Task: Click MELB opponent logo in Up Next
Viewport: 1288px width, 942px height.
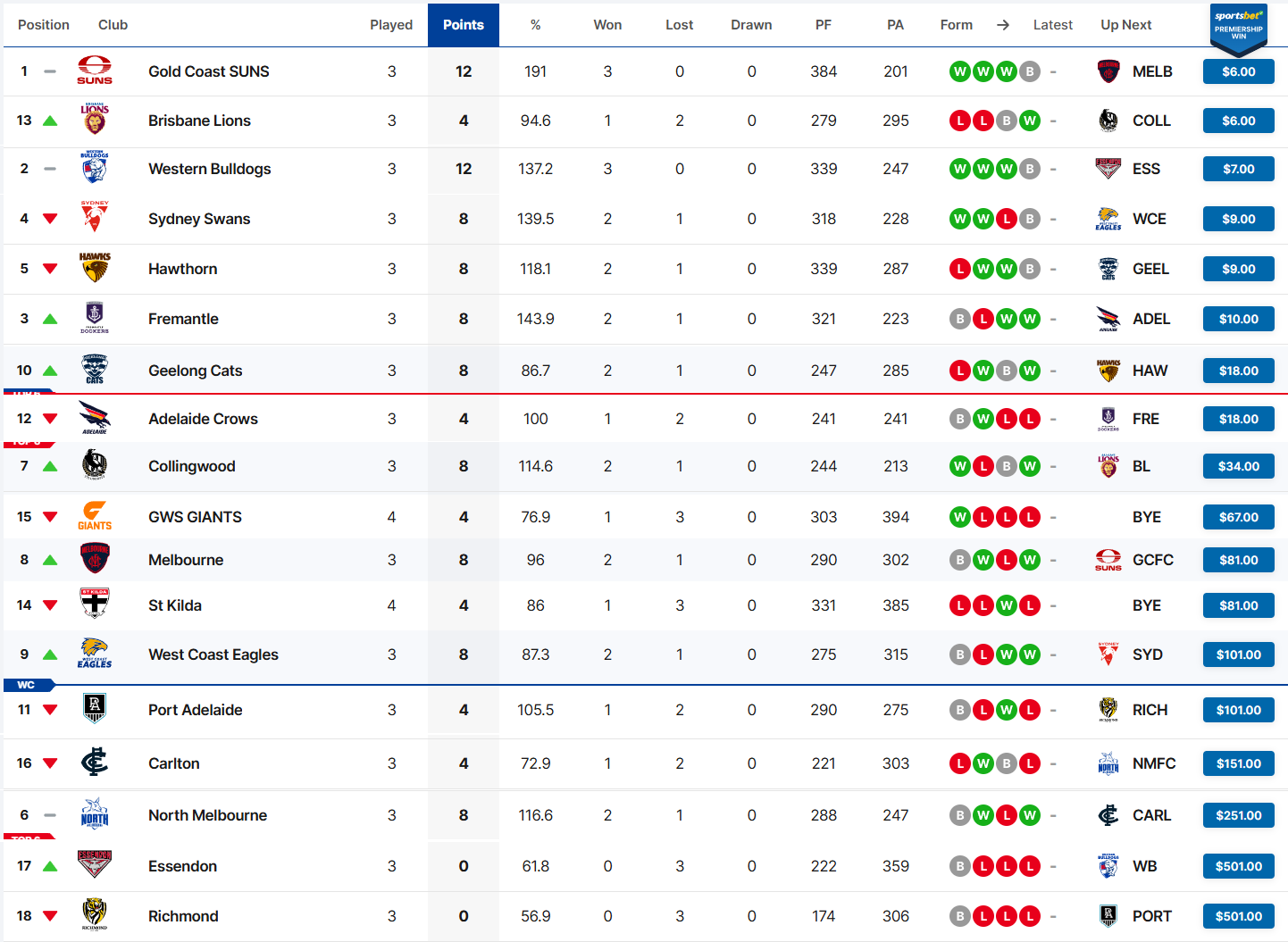Action: tap(1108, 71)
